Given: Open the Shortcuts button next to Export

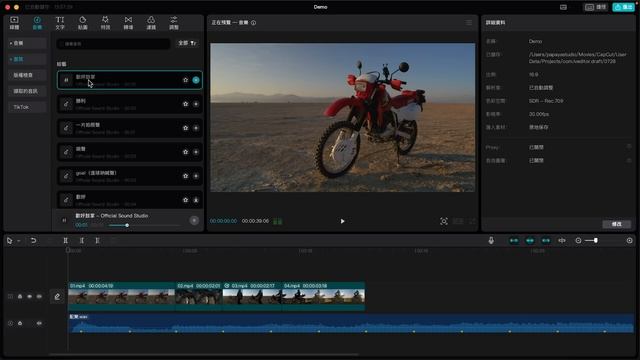Looking at the screenshot, I should (596, 7).
